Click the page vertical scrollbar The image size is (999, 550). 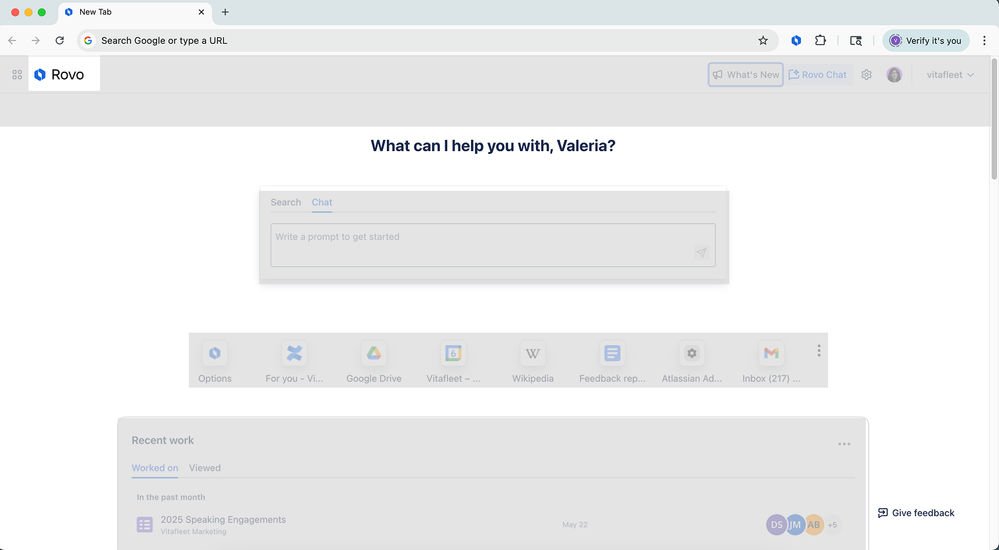click(994, 119)
